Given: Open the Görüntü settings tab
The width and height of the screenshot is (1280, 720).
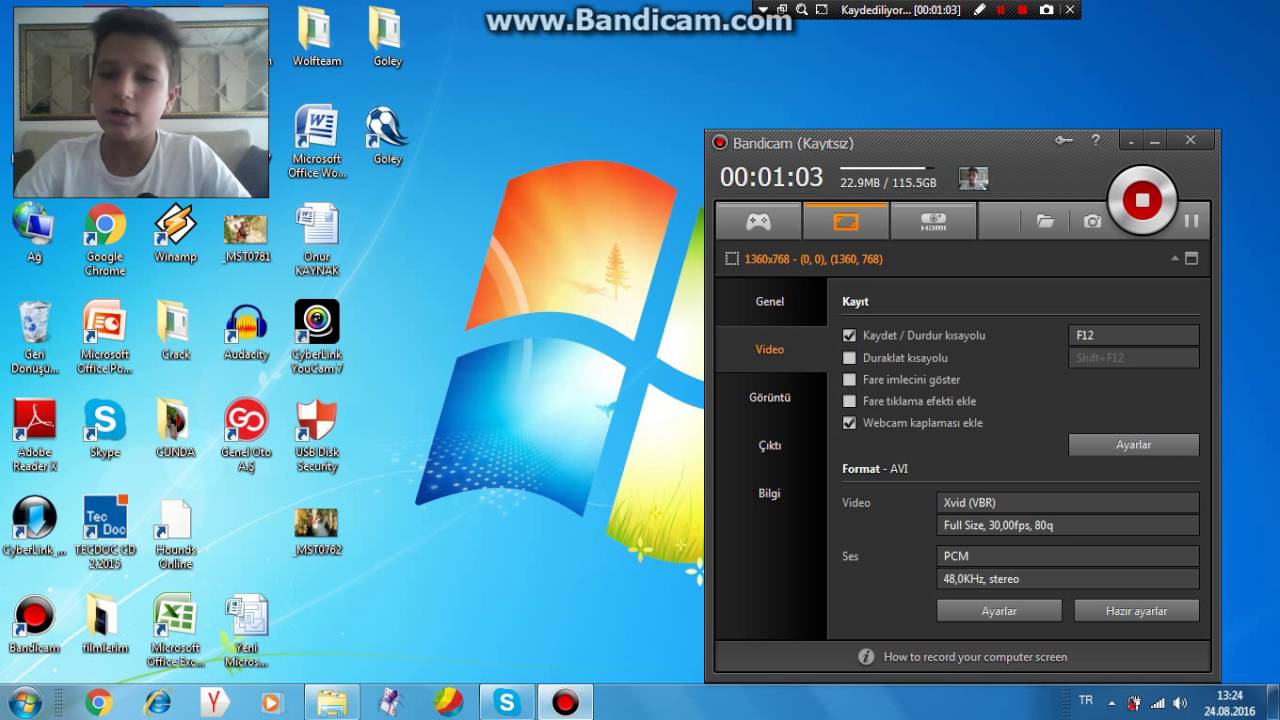Looking at the screenshot, I should click(x=770, y=397).
